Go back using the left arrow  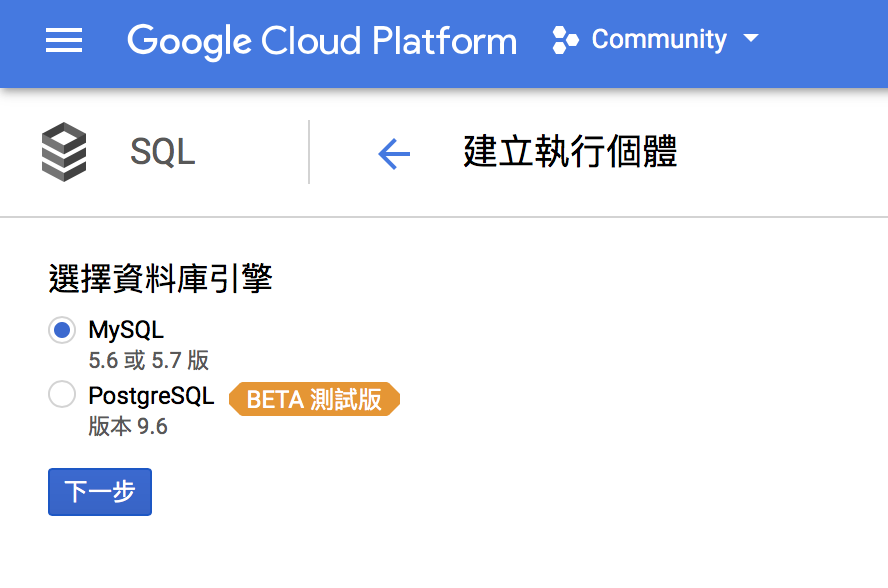click(x=394, y=153)
